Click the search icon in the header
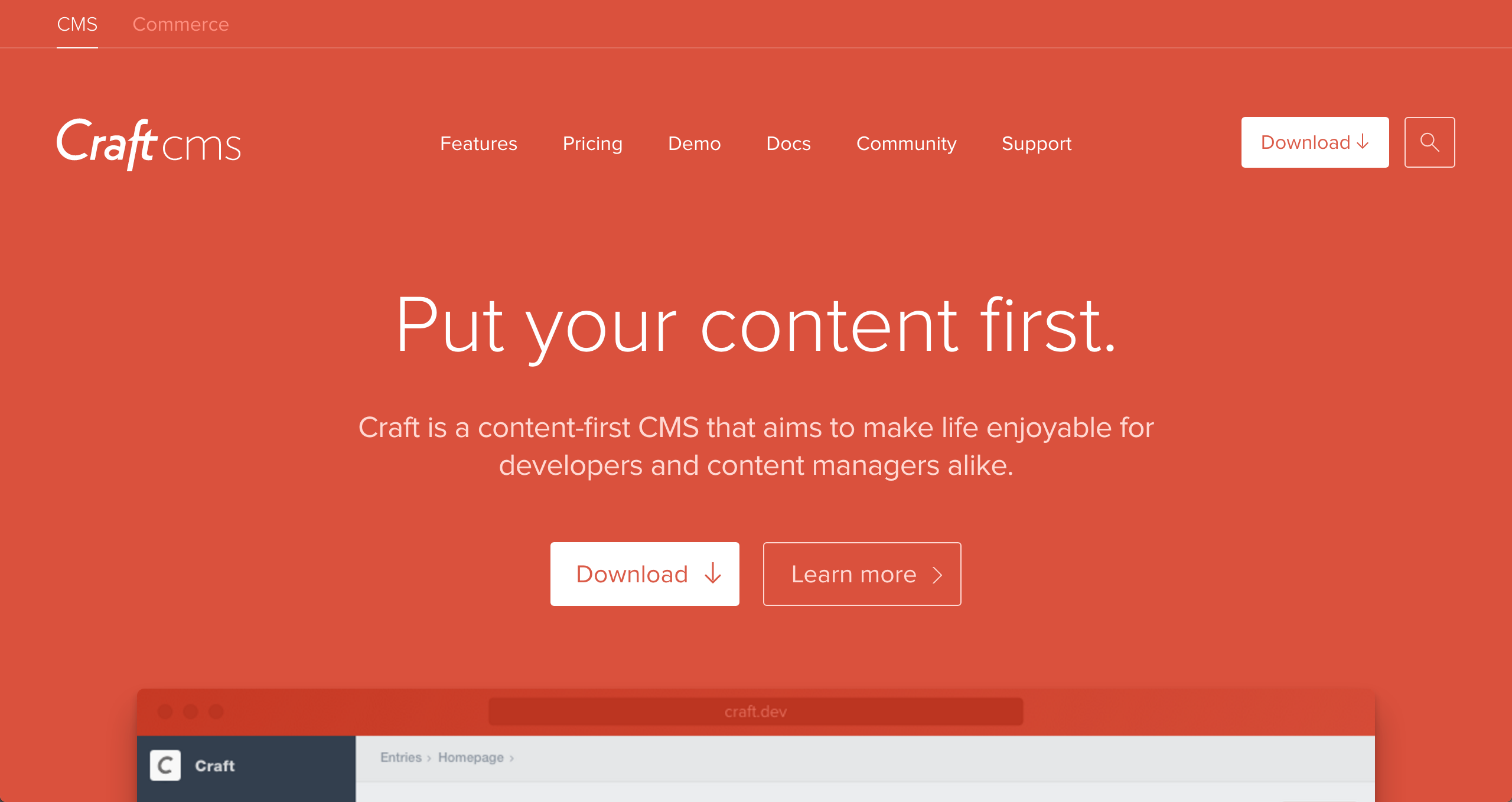Viewport: 1512px width, 802px height. tap(1430, 142)
